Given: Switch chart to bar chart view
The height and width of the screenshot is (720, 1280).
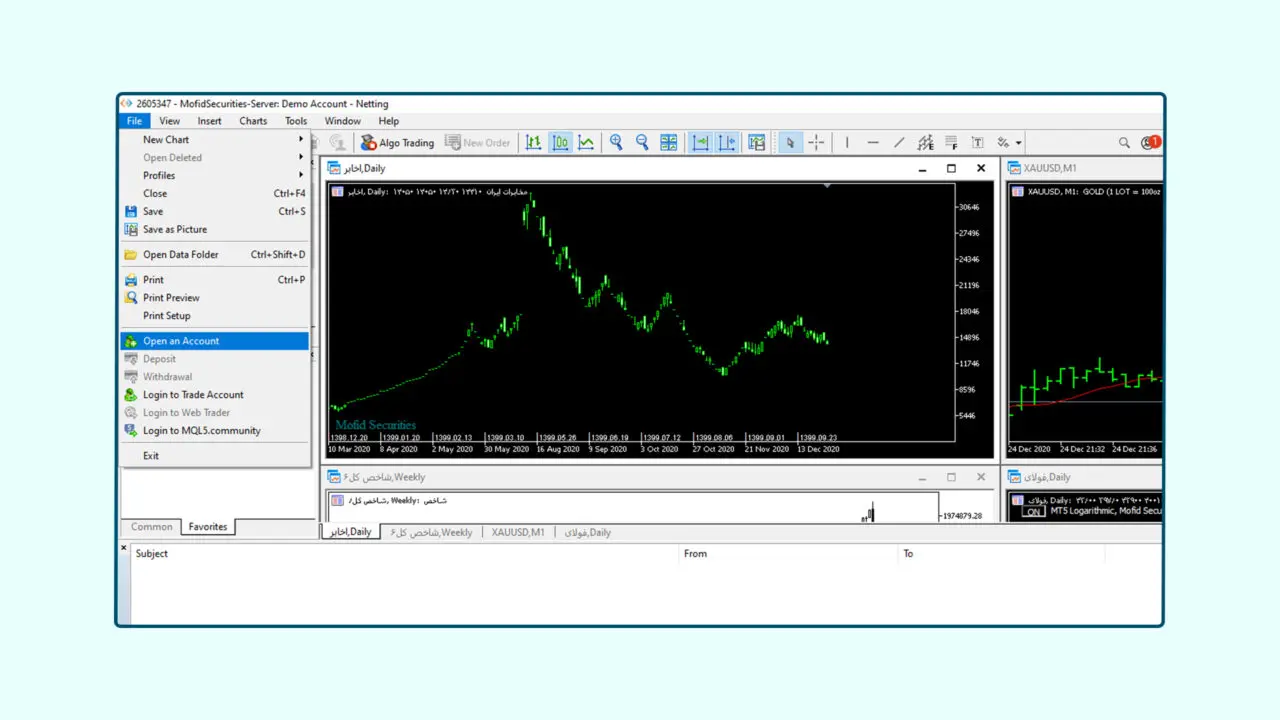Looking at the screenshot, I should coord(534,143).
